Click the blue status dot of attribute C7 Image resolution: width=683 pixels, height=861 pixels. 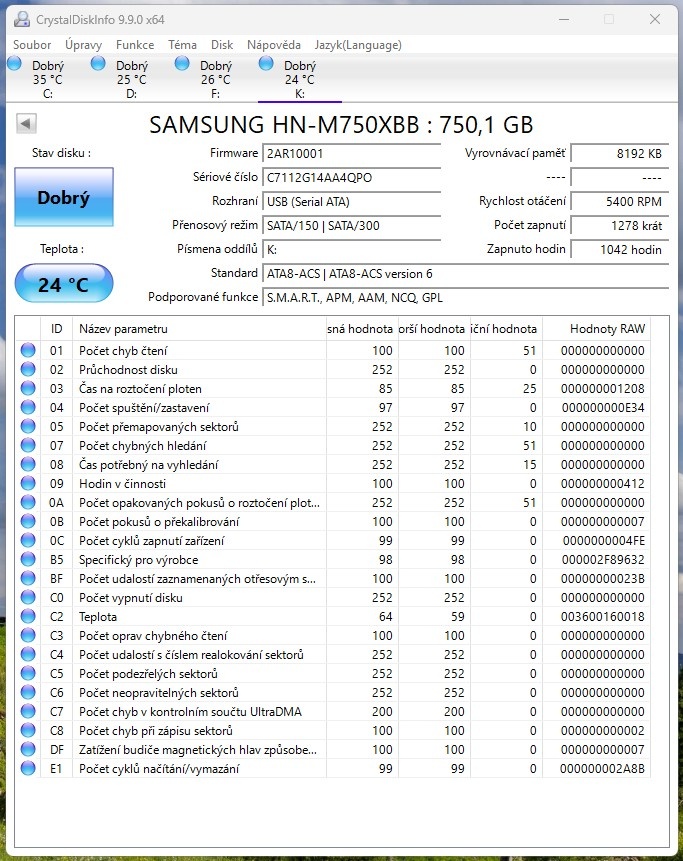point(28,711)
